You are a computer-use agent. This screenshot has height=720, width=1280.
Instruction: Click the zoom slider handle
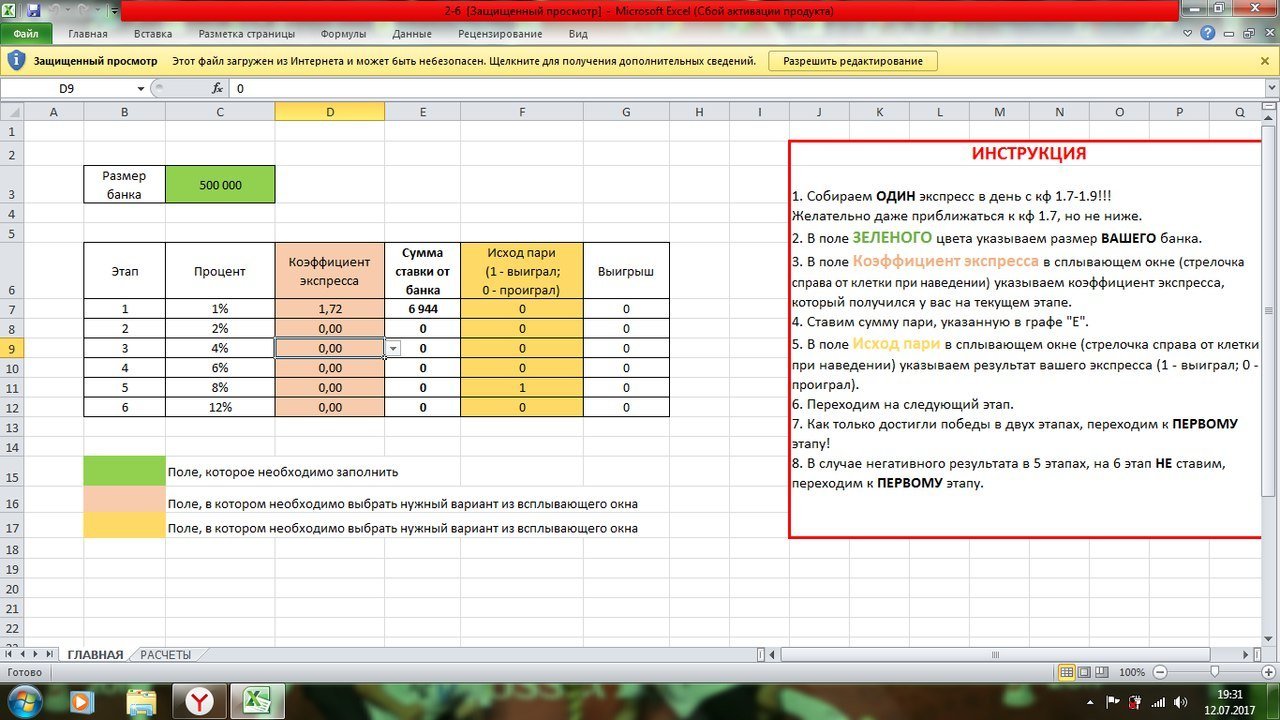[x=1213, y=672]
